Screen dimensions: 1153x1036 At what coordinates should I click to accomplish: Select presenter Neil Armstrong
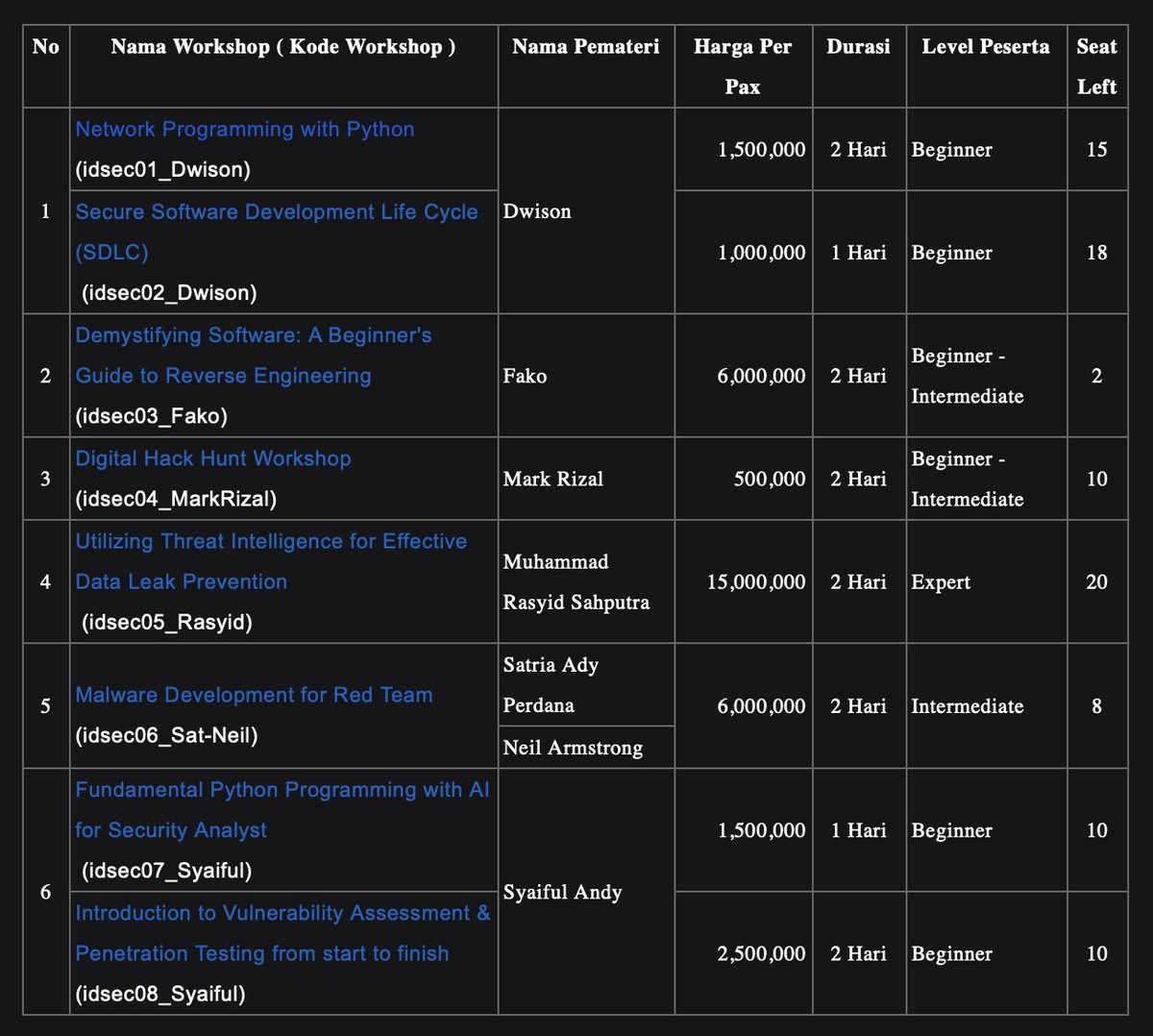point(573,748)
